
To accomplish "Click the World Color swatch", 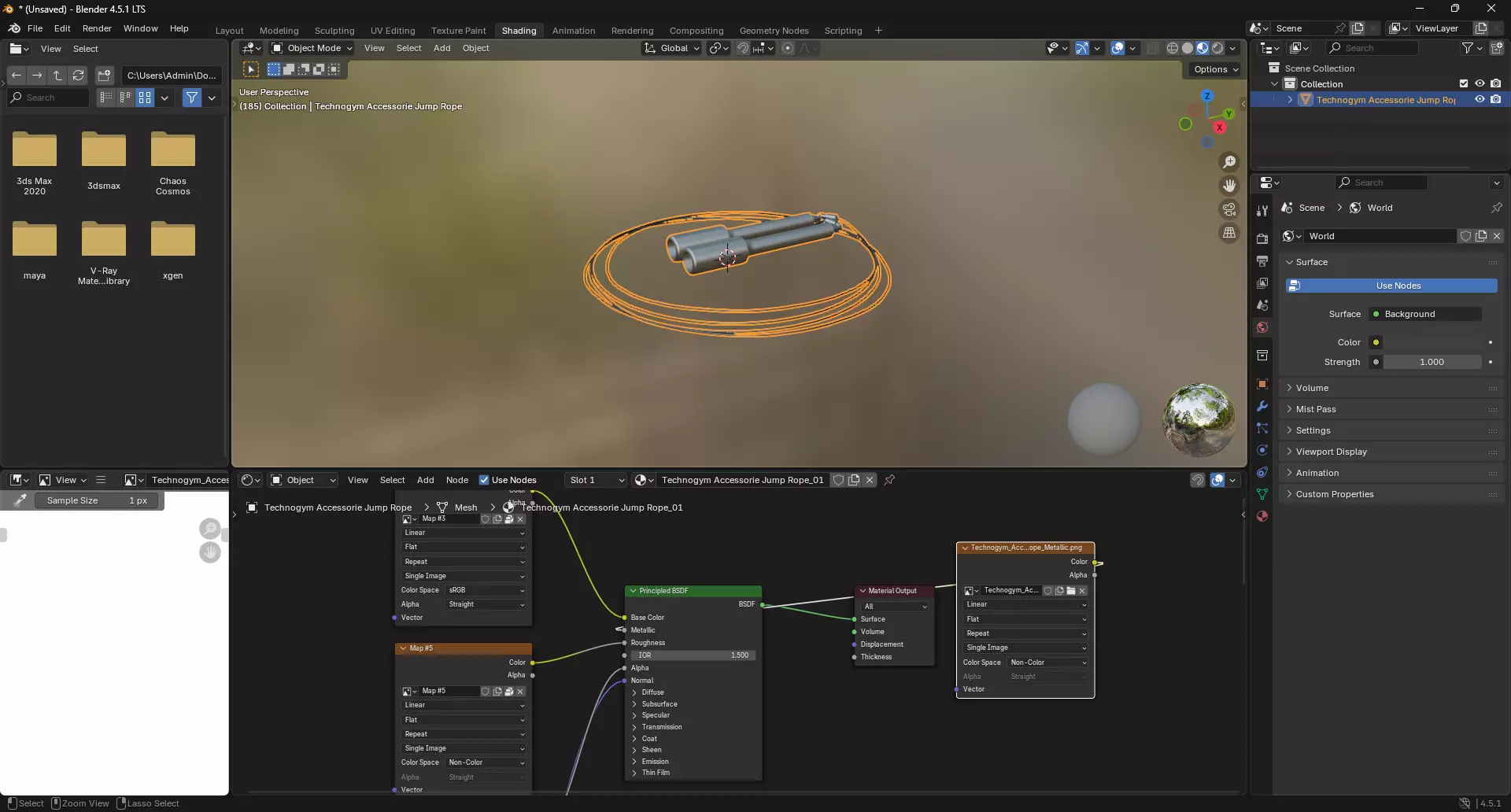I will [x=1432, y=342].
